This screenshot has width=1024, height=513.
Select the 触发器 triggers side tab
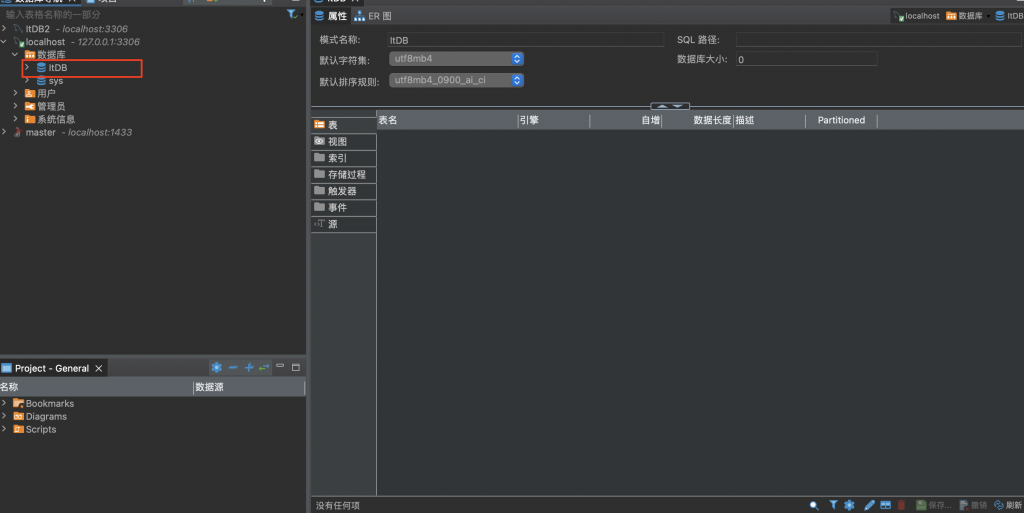pyautogui.click(x=344, y=191)
